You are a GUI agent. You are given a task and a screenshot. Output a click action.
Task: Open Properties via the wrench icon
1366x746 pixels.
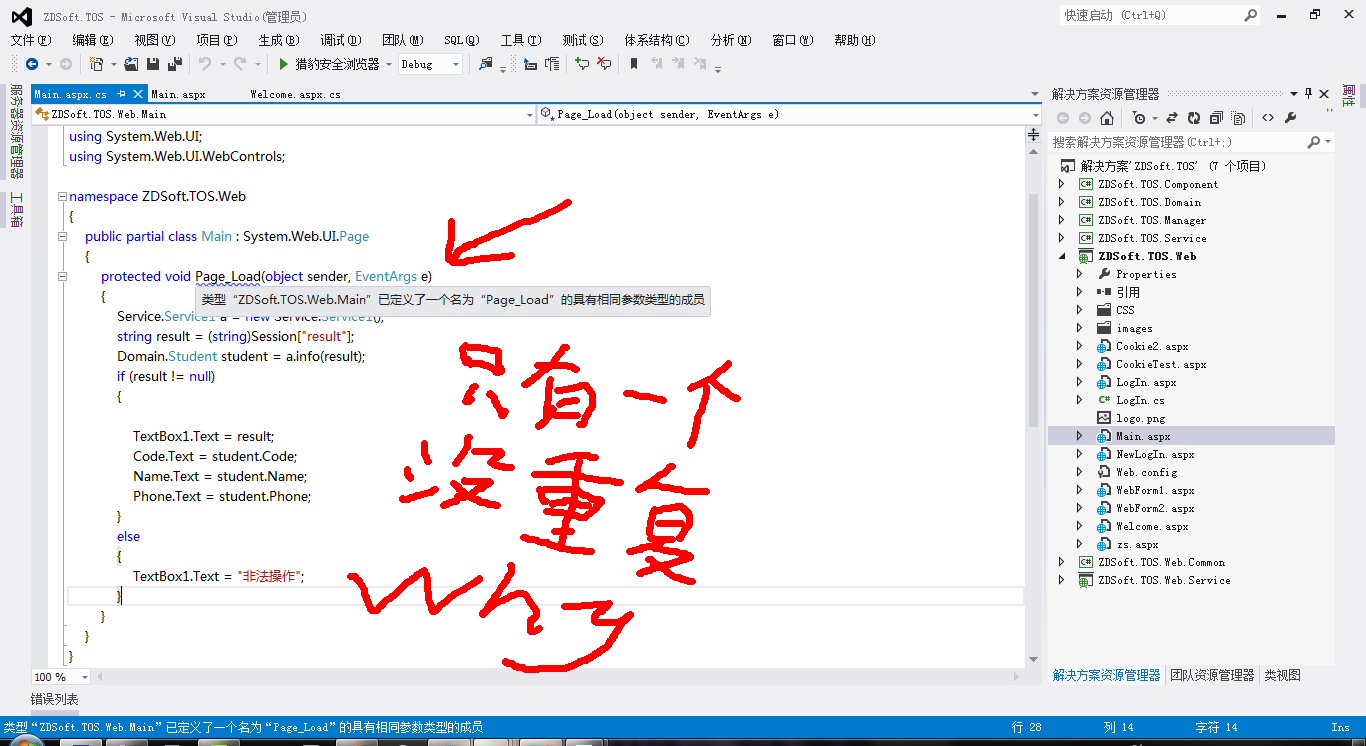[x=1290, y=118]
